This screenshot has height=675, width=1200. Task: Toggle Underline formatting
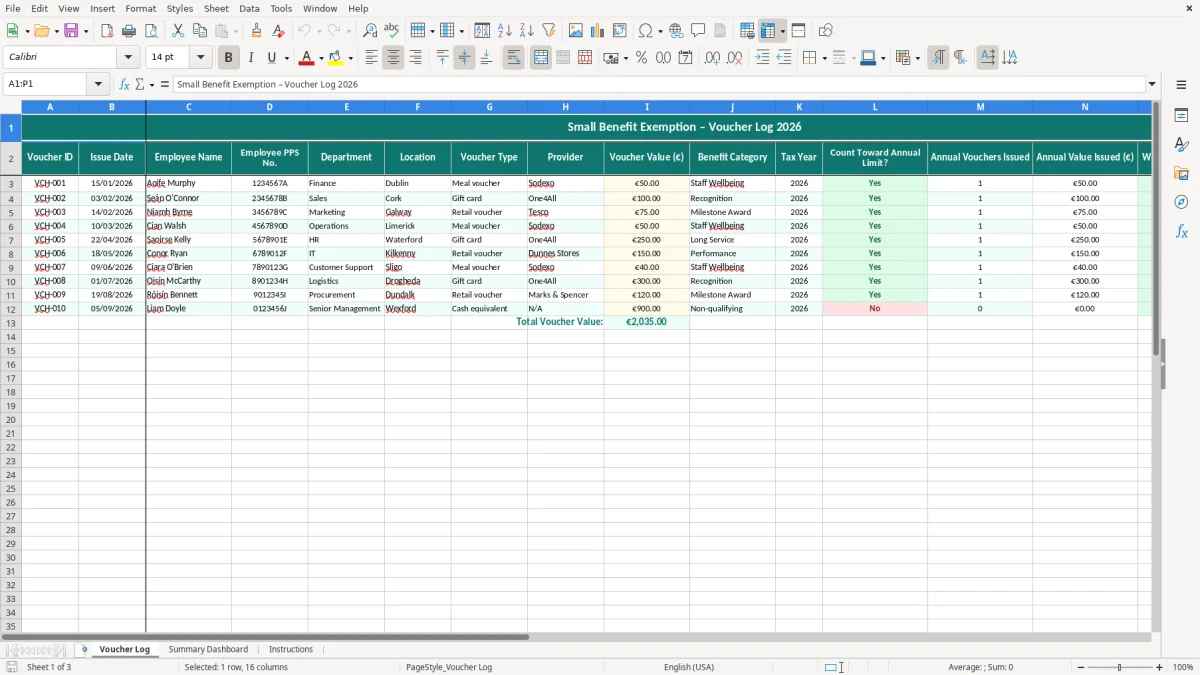point(272,58)
